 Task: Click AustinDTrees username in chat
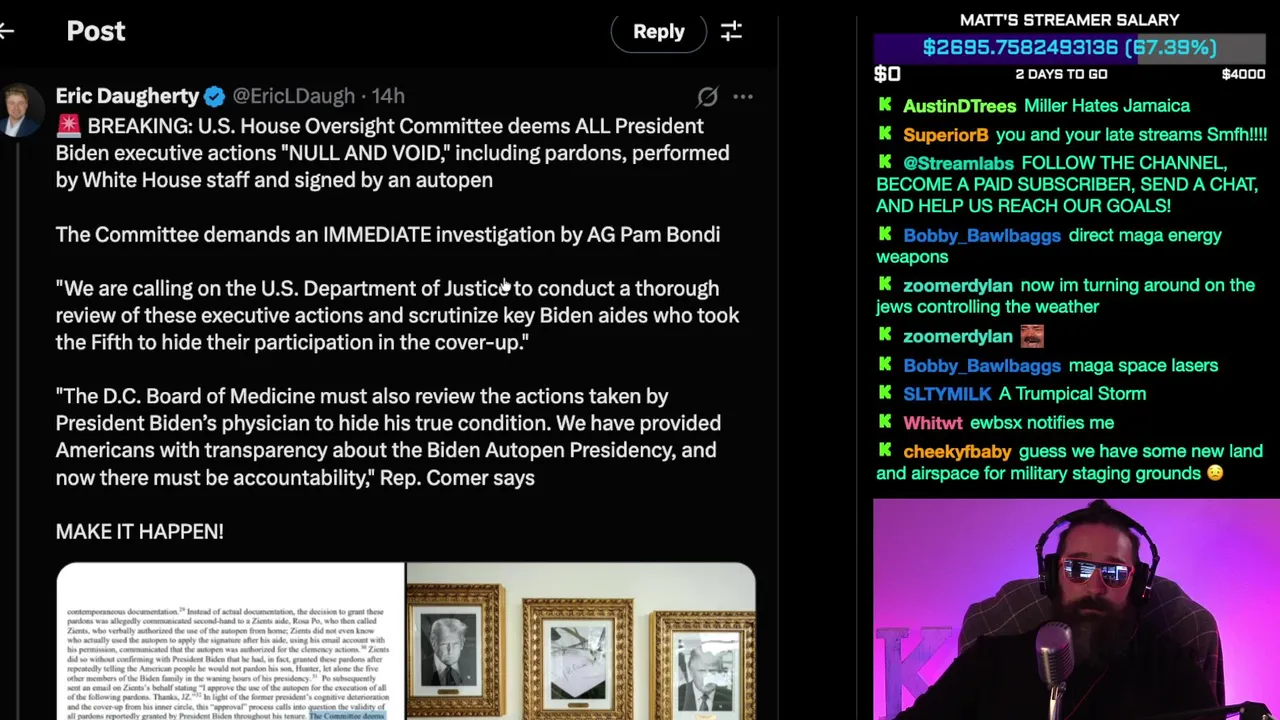pos(959,106)
